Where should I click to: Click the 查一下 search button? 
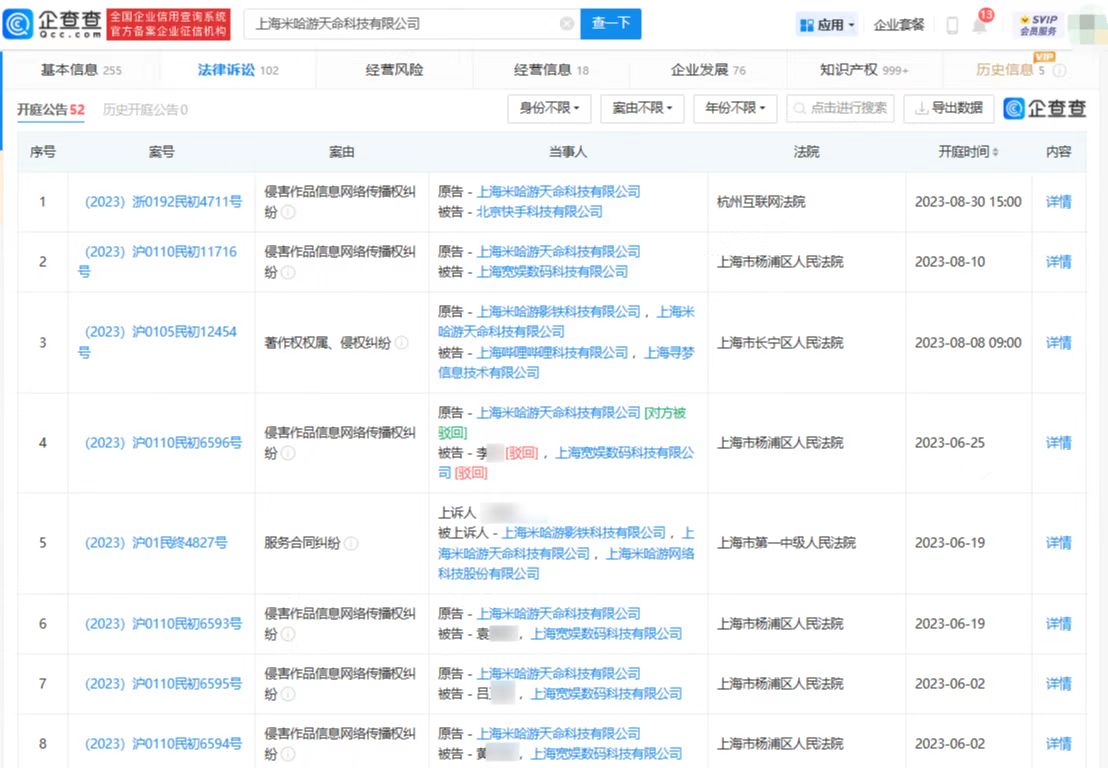[610, 23]
